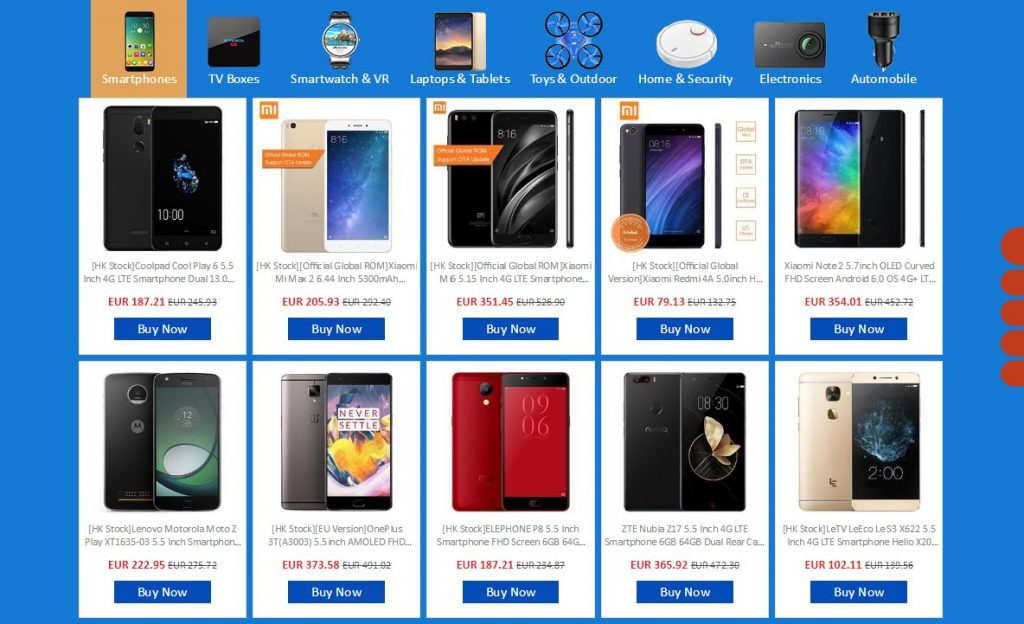Select the Smartwatch & VR watch icon
Image resolution: width=1024 pixels, height=624 pixels.
tap(340, 40)
